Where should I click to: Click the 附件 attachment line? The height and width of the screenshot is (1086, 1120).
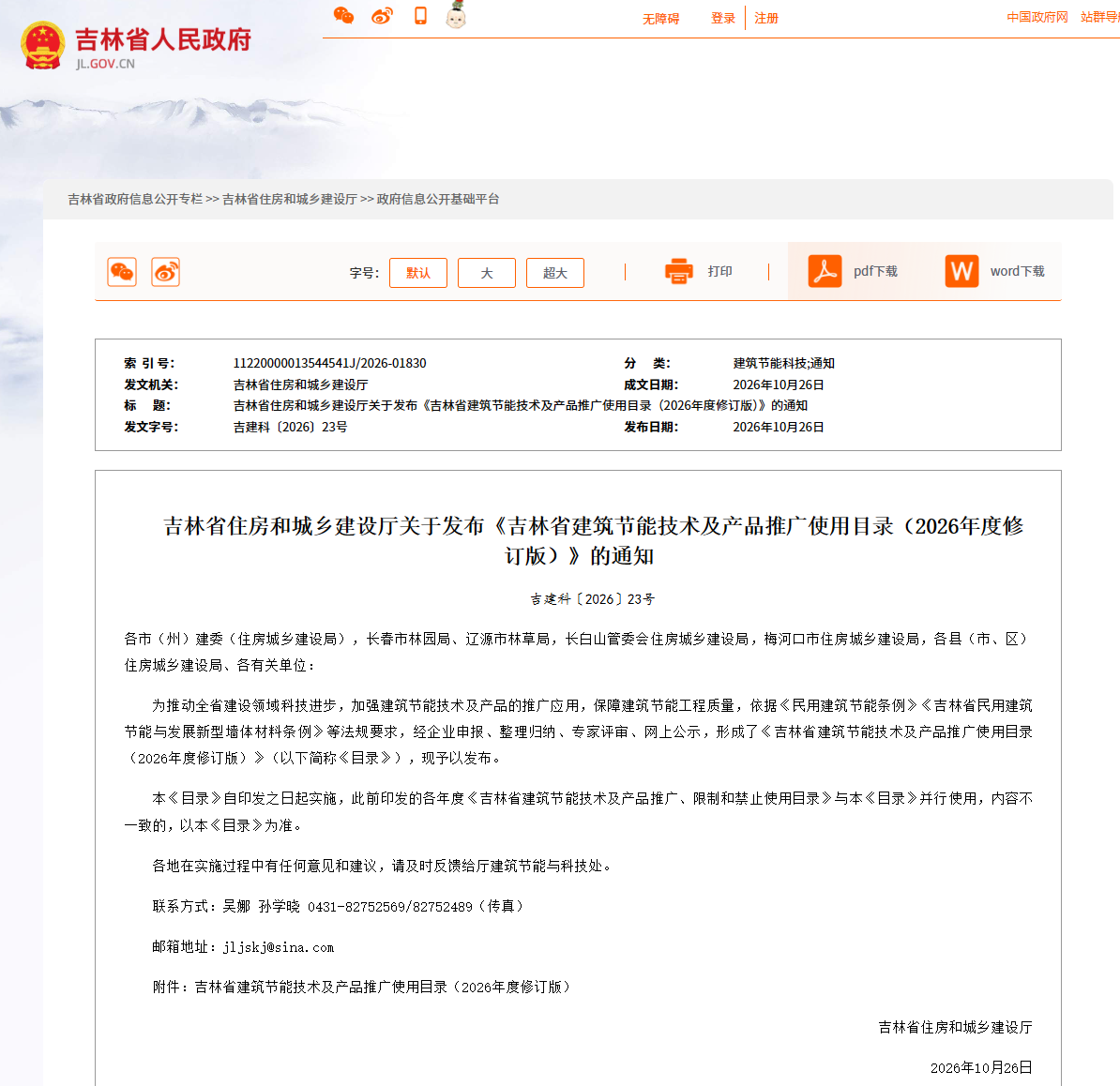(361, 988)
